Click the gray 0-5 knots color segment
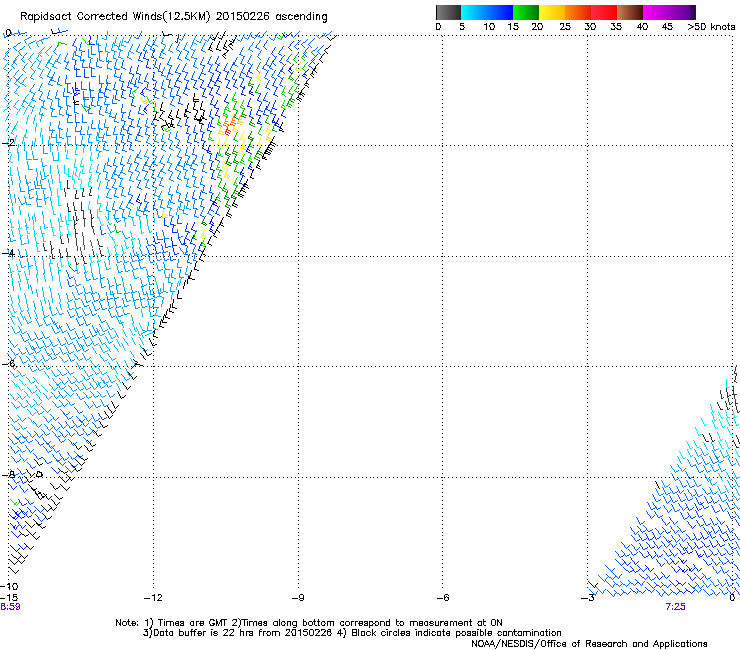 (x=448, y=12)
